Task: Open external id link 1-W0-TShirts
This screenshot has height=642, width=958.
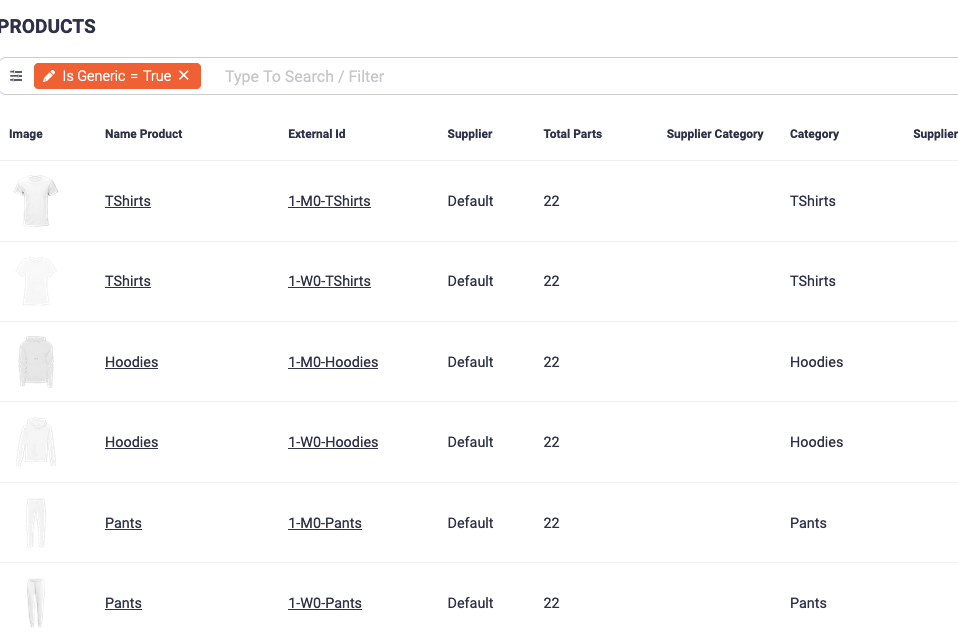Action: coord(329,281)
